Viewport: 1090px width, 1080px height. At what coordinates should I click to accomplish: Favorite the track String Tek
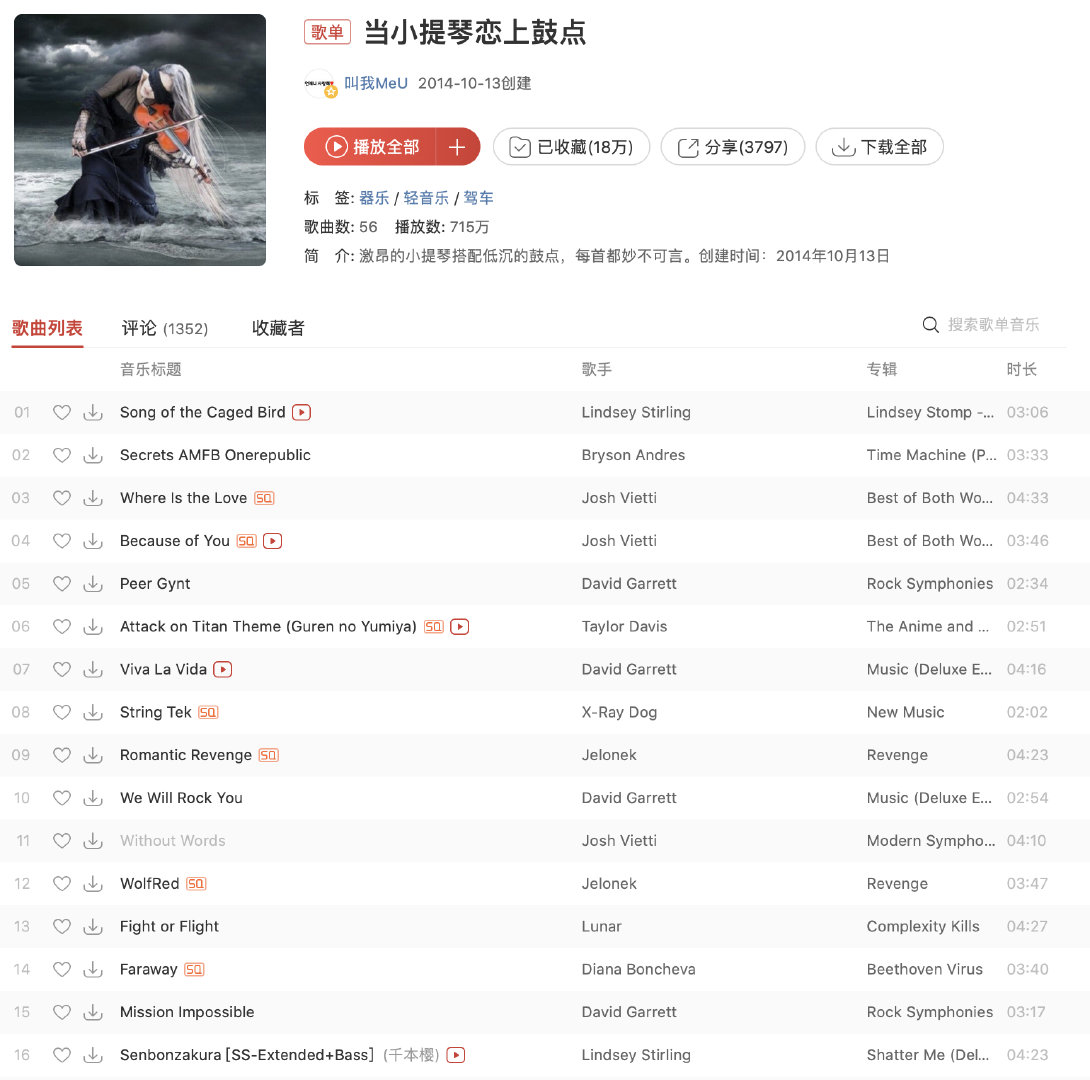click(x=62, y=712)
